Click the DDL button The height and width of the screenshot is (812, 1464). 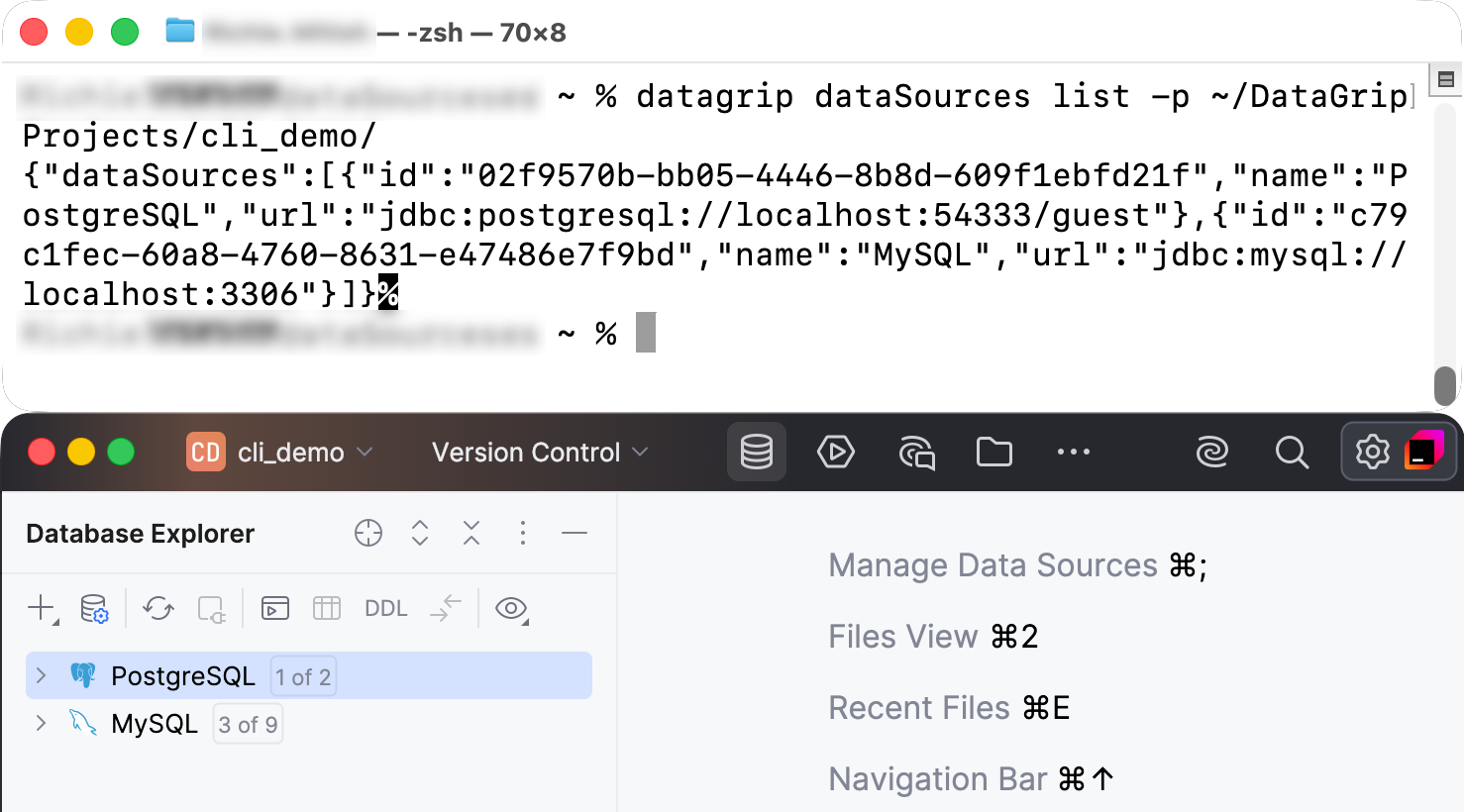[386, 608]
